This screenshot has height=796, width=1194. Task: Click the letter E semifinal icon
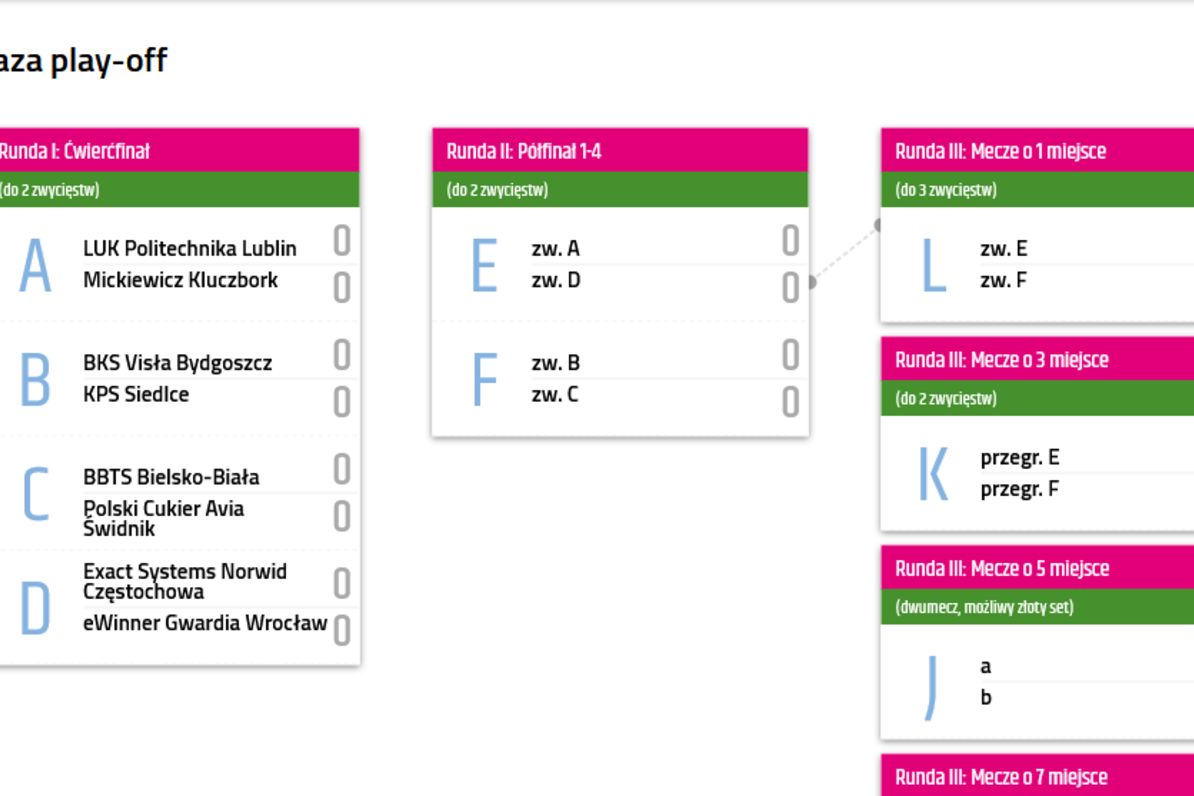[484, 266]
